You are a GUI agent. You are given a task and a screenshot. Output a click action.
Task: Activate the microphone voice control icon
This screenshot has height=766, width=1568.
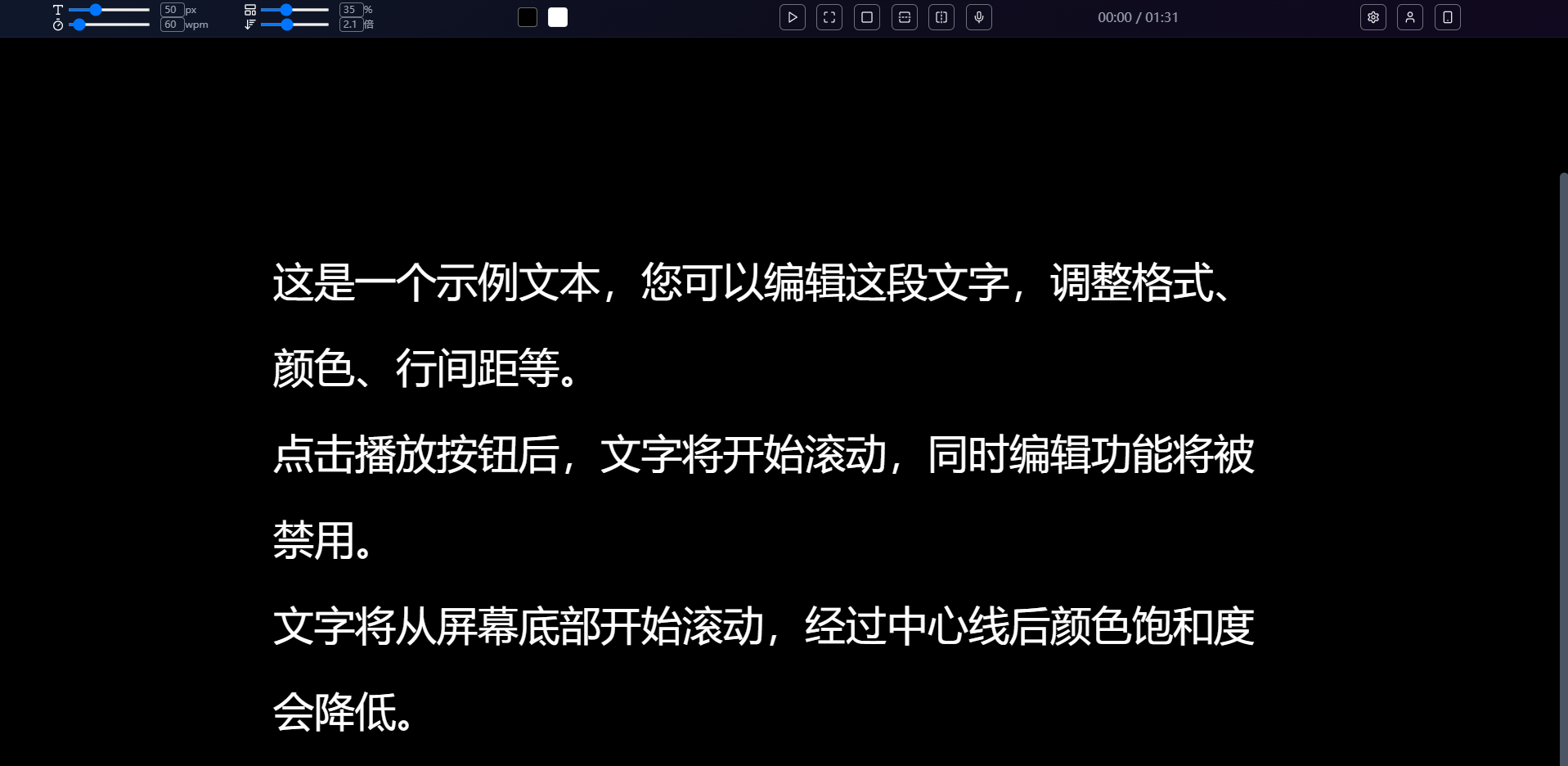click(979, 17)
